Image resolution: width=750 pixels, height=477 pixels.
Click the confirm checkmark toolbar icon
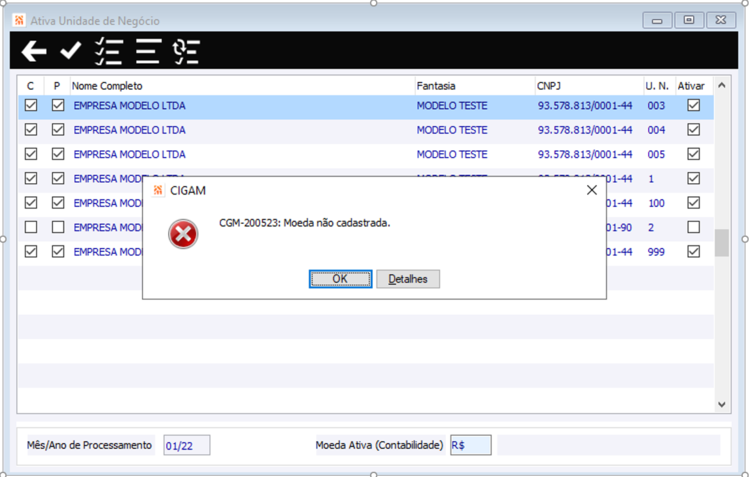coord(71,50)
